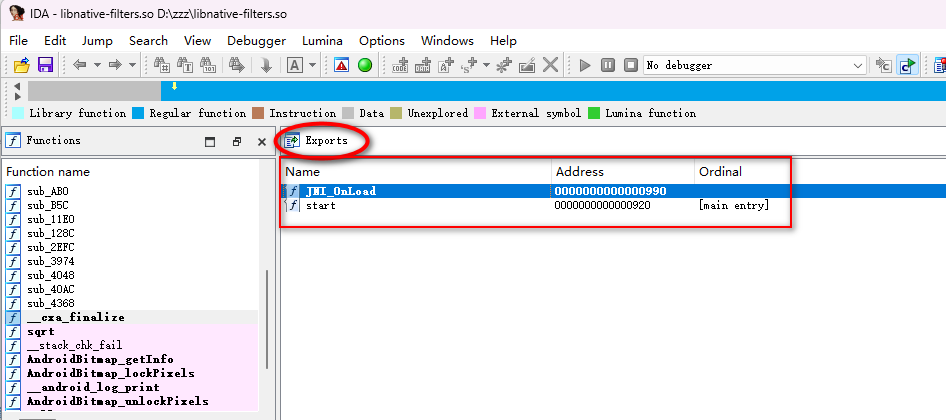Click the DATA plus toolbar icon
Screen dimensions: 946x420
(423, 65)
